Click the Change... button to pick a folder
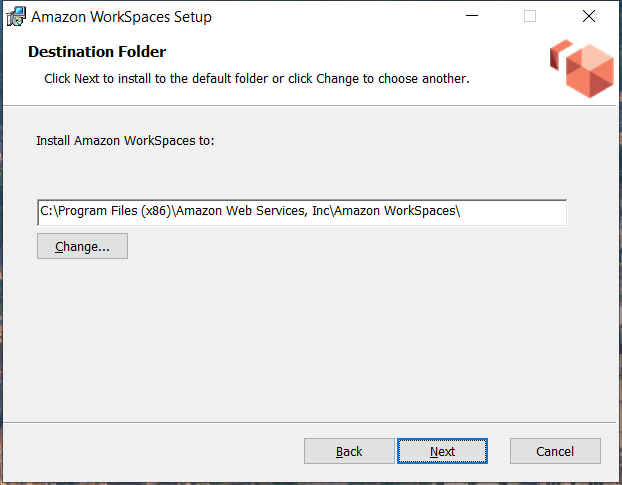Screen dimensions: 622x485 pos(82,246)
